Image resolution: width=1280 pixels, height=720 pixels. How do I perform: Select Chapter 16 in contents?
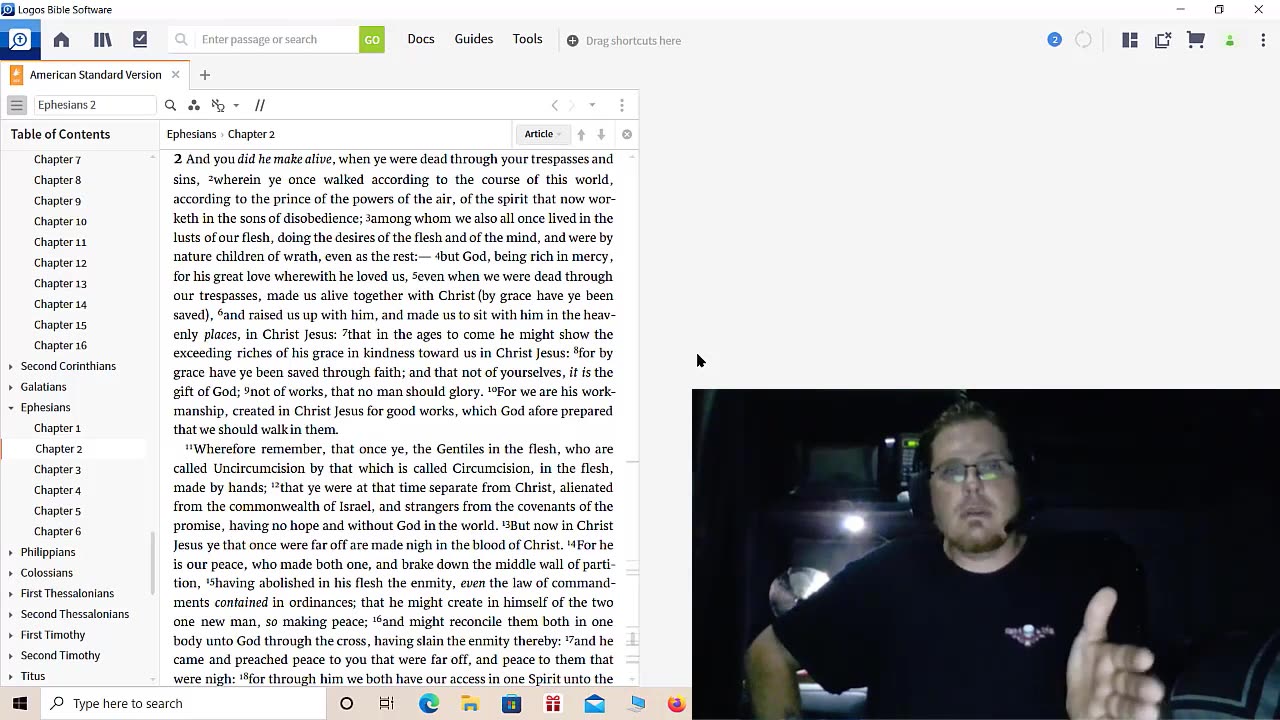point(60,345)
